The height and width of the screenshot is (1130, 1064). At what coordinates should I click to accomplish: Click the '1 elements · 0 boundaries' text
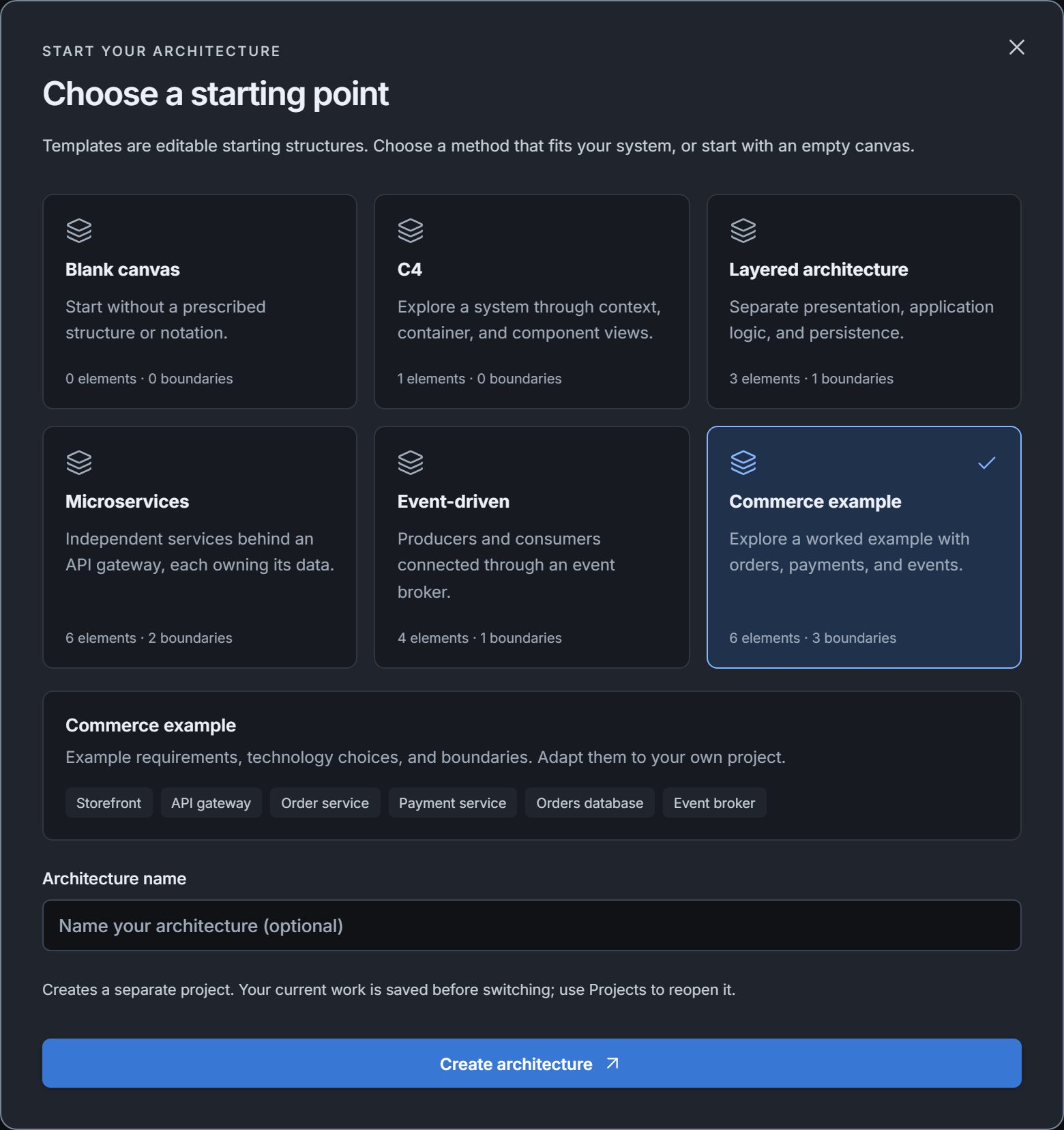point(479,379)
